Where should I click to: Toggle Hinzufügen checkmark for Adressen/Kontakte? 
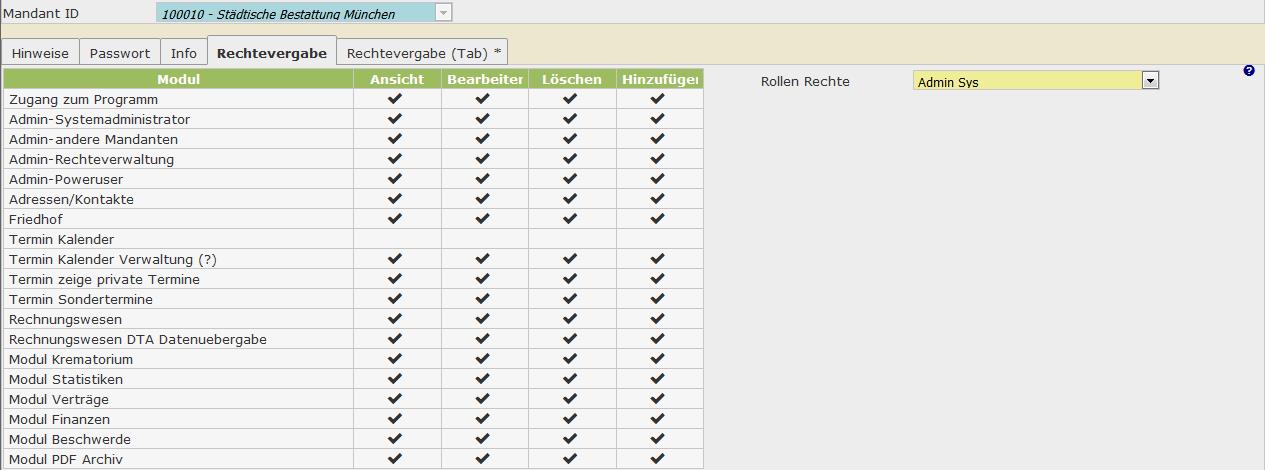[657, 199]
